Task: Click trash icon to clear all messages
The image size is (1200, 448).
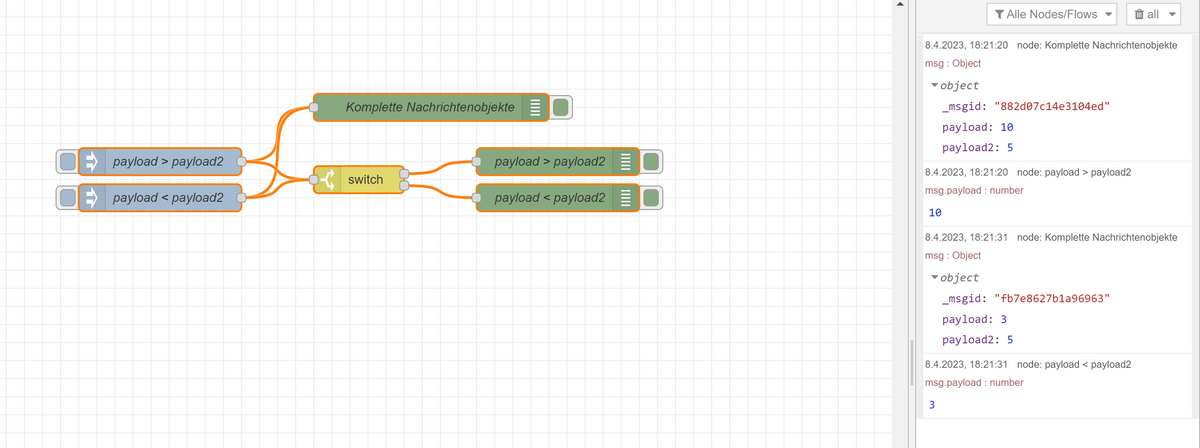Action: 1140,14
